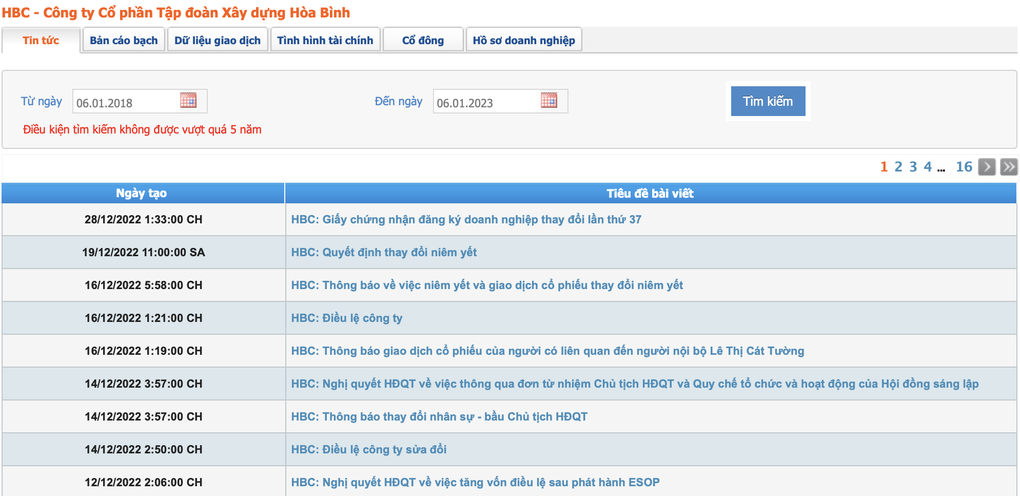Switch to the Tin tức tab
Screen dimensions: 1020x496
(x=41, y=40)
